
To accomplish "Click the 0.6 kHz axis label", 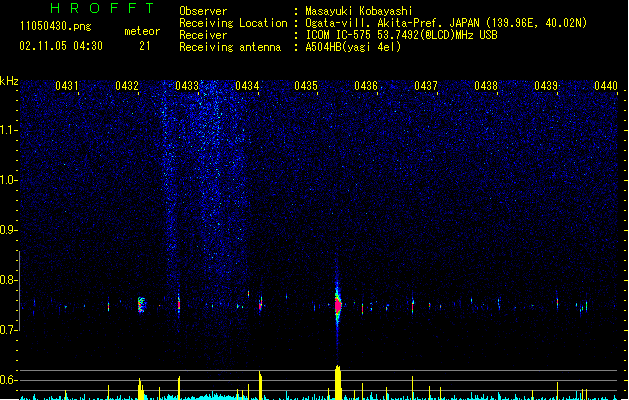I will click(x=9, y=380).
